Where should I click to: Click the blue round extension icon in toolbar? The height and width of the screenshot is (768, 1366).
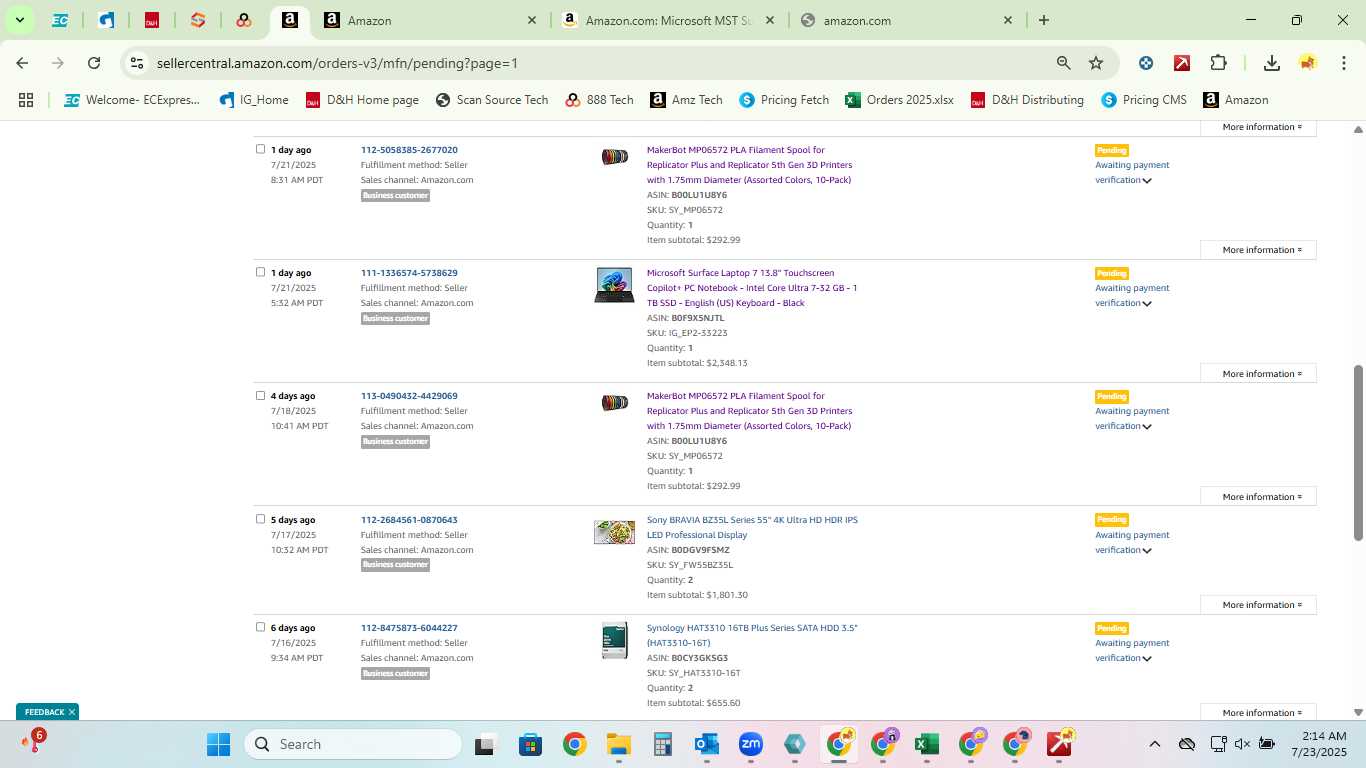pos(1146,63)
